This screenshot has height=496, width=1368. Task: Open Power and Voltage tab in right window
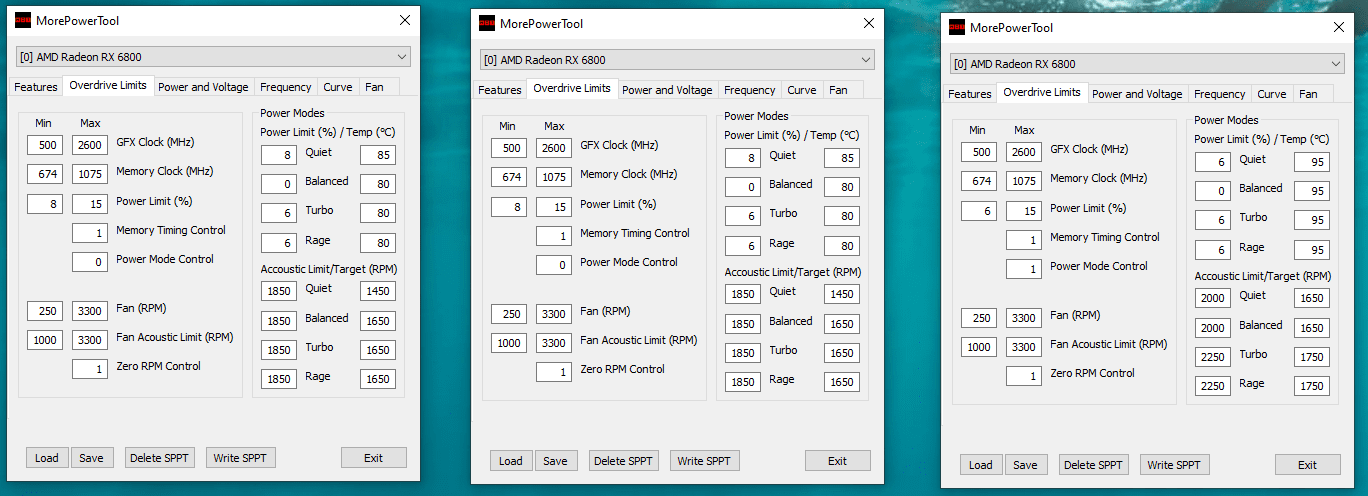point(1137,94)
